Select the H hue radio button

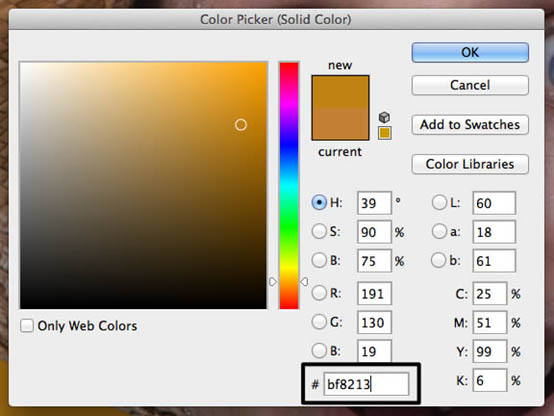pyautogui.click(x=319, y=203)
